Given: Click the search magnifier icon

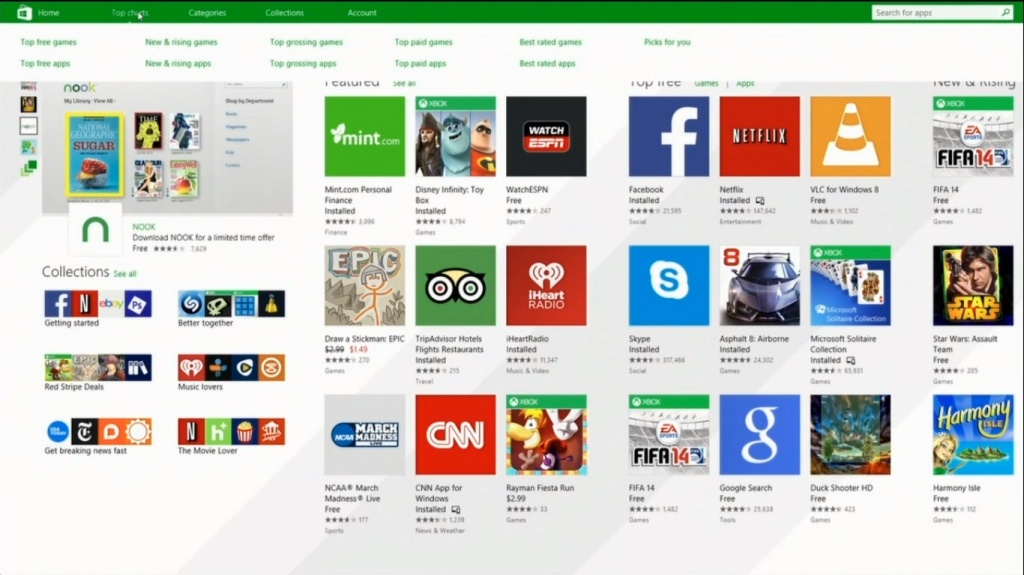Looking at the screenshot, I should pyautogui.click(x=1005, y=12).
